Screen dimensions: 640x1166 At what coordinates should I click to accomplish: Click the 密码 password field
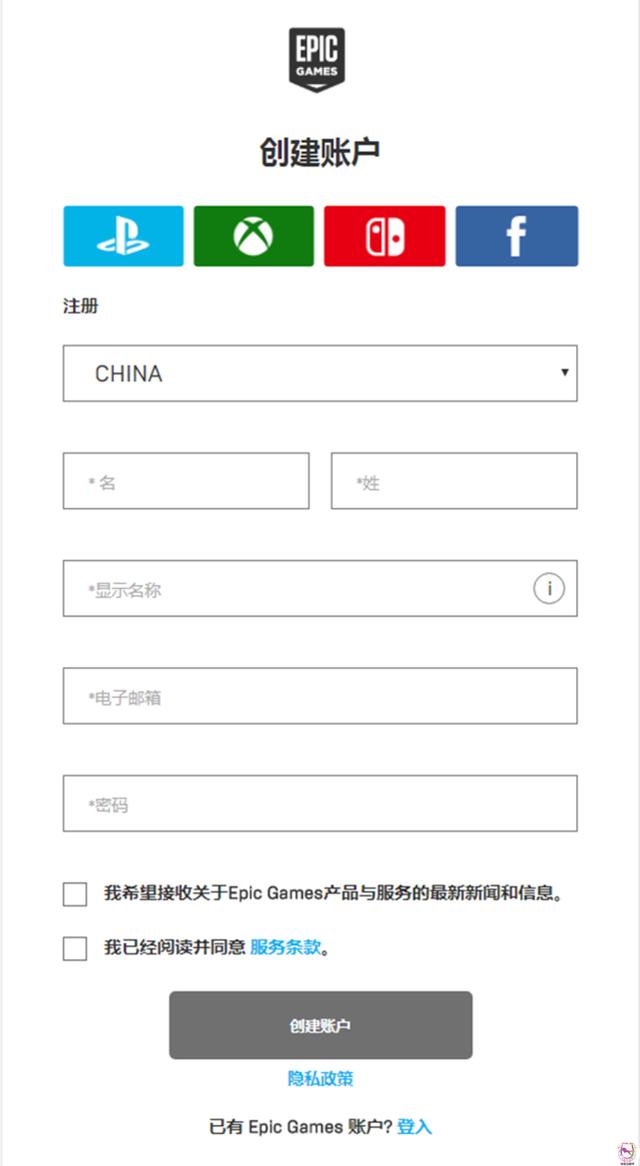[x=320, y=803]
